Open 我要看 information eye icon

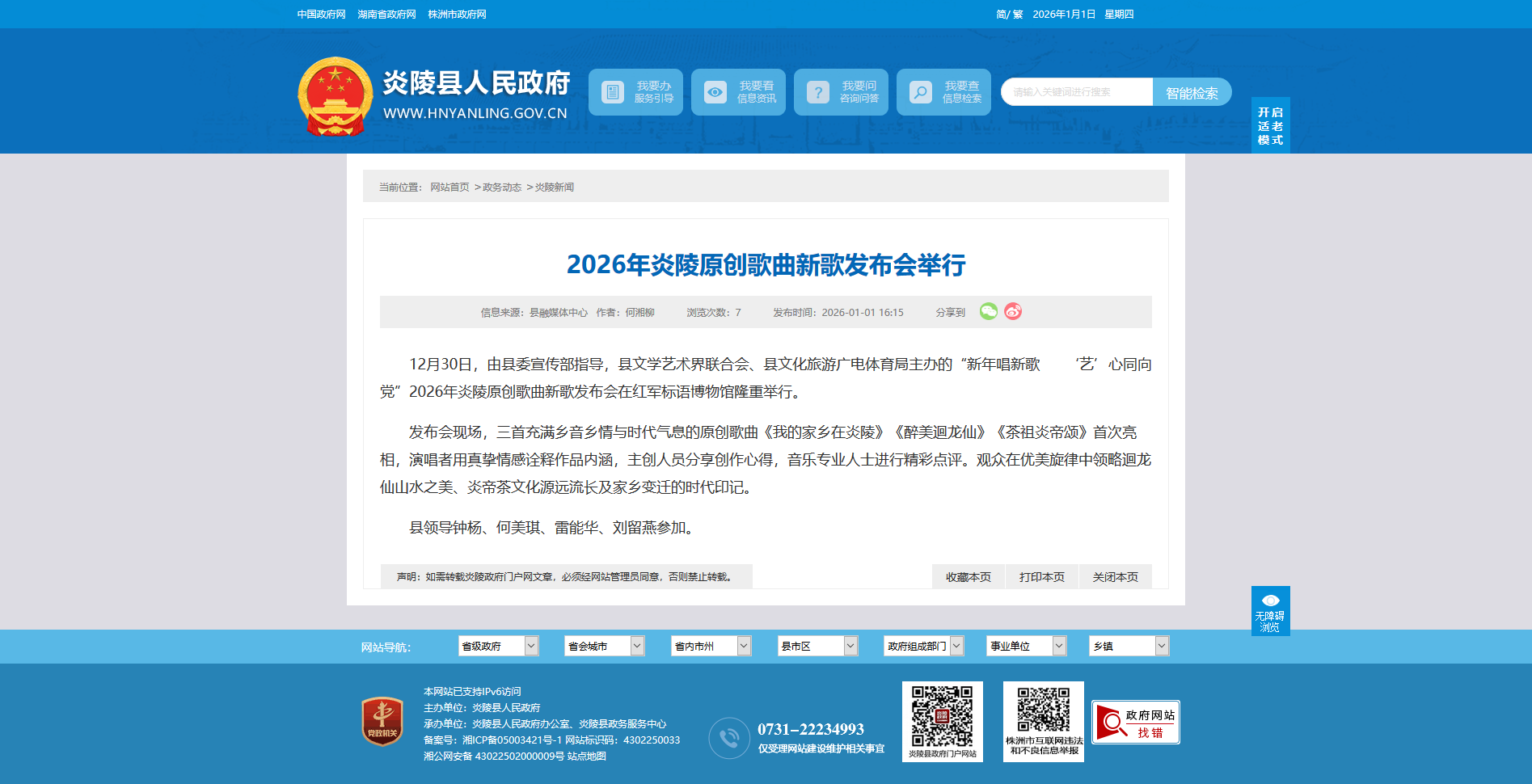pyautogui.click(x=715, y=92)
